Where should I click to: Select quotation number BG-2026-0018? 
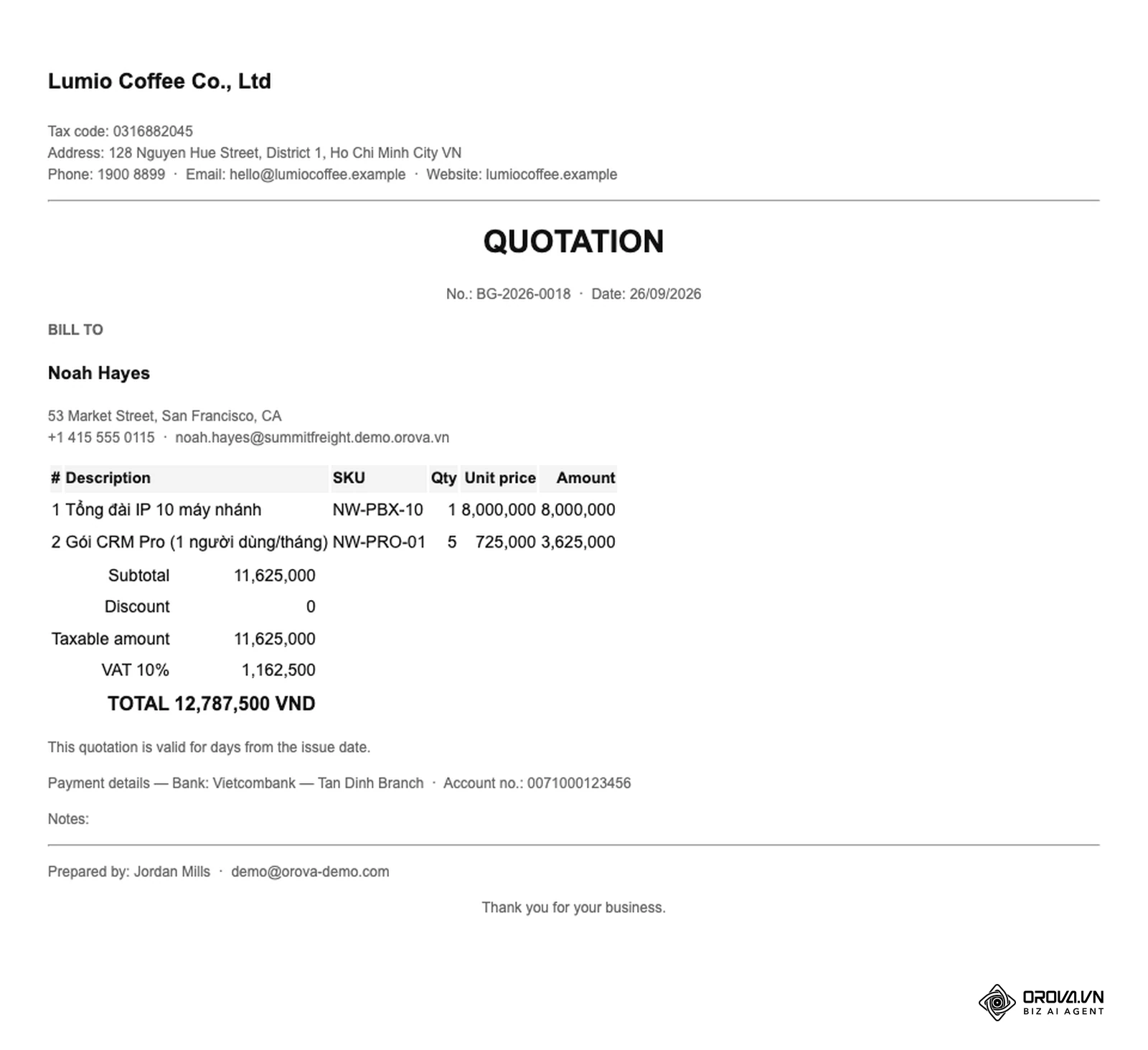click(x=523, y=294)
